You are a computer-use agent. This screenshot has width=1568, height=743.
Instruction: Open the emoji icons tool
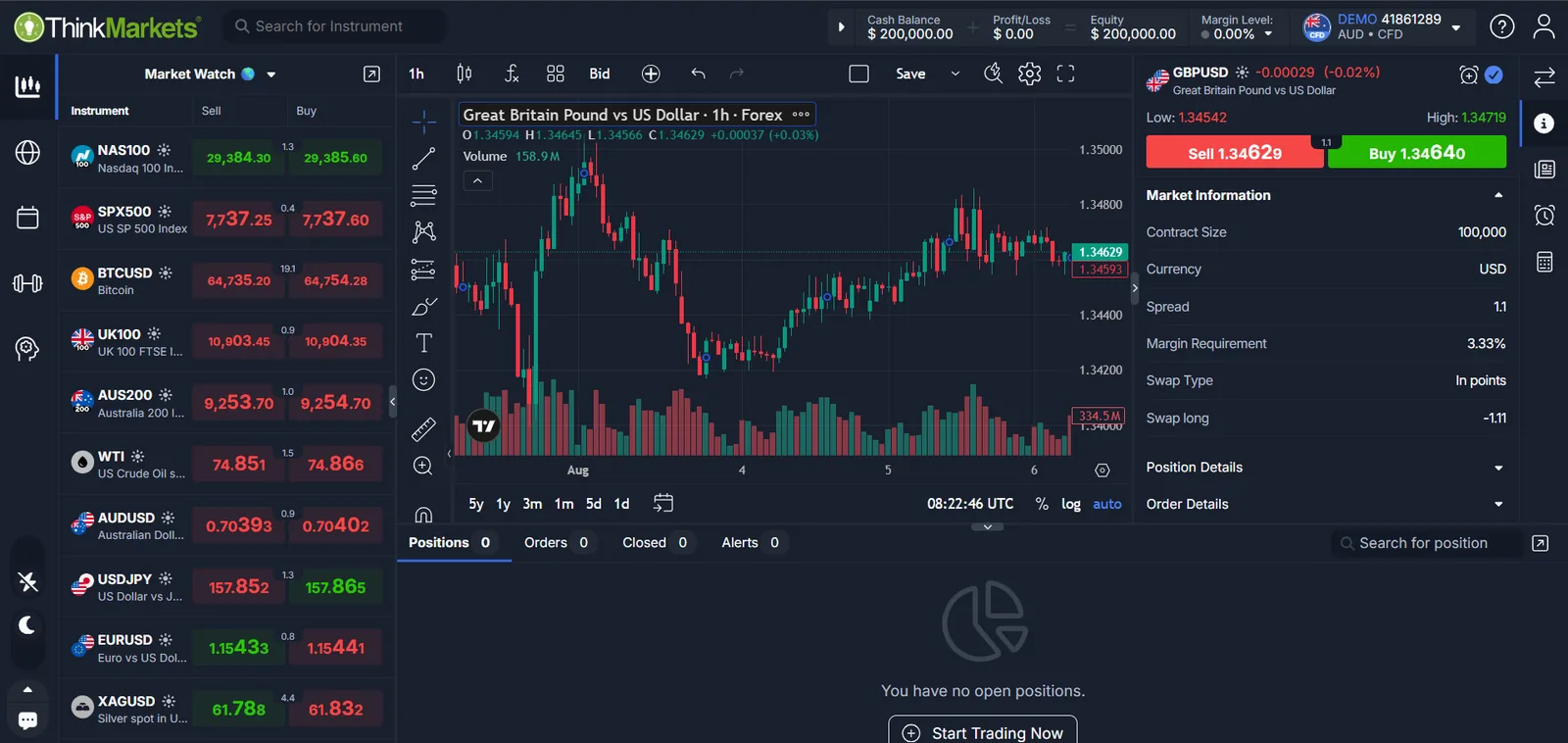tap(423, 380)
